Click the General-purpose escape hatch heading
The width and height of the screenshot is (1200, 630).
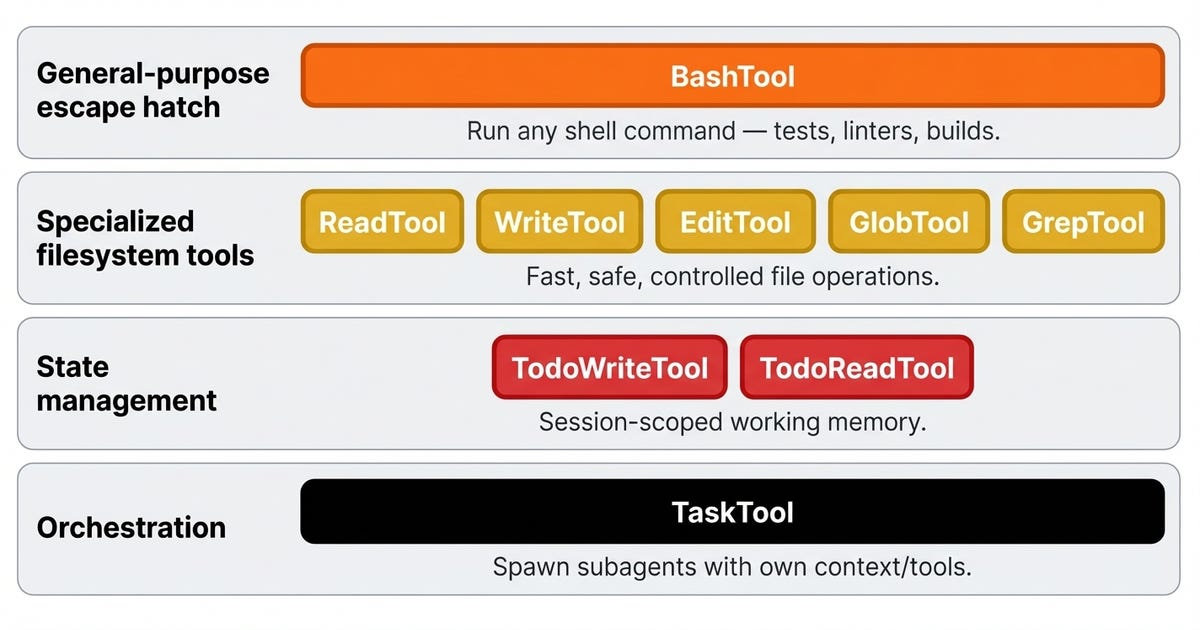[153, 90]
